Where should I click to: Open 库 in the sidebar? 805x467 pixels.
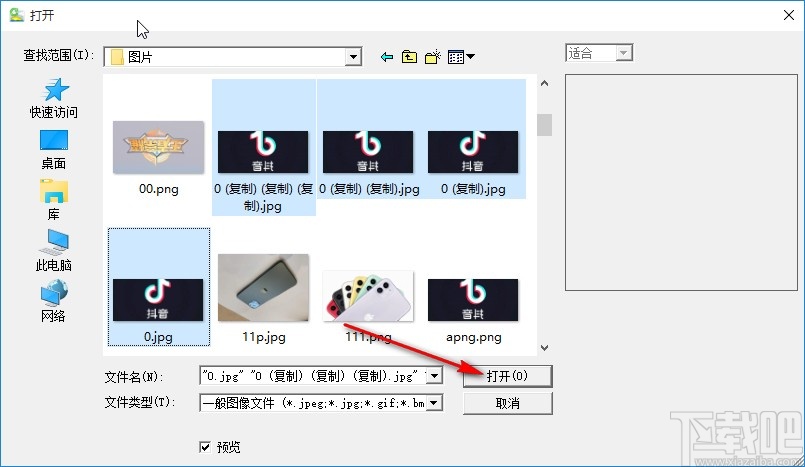[54, 200]
